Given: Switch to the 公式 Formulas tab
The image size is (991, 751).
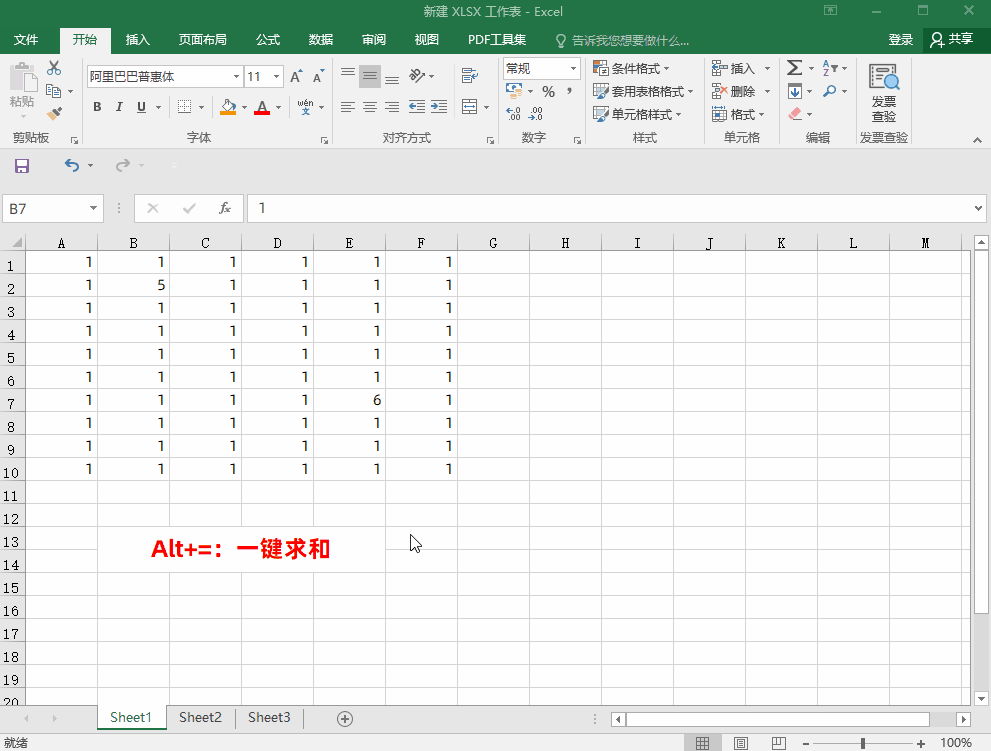Looking at the screenshot, I should pyautogui.click(x=268, y=40).
